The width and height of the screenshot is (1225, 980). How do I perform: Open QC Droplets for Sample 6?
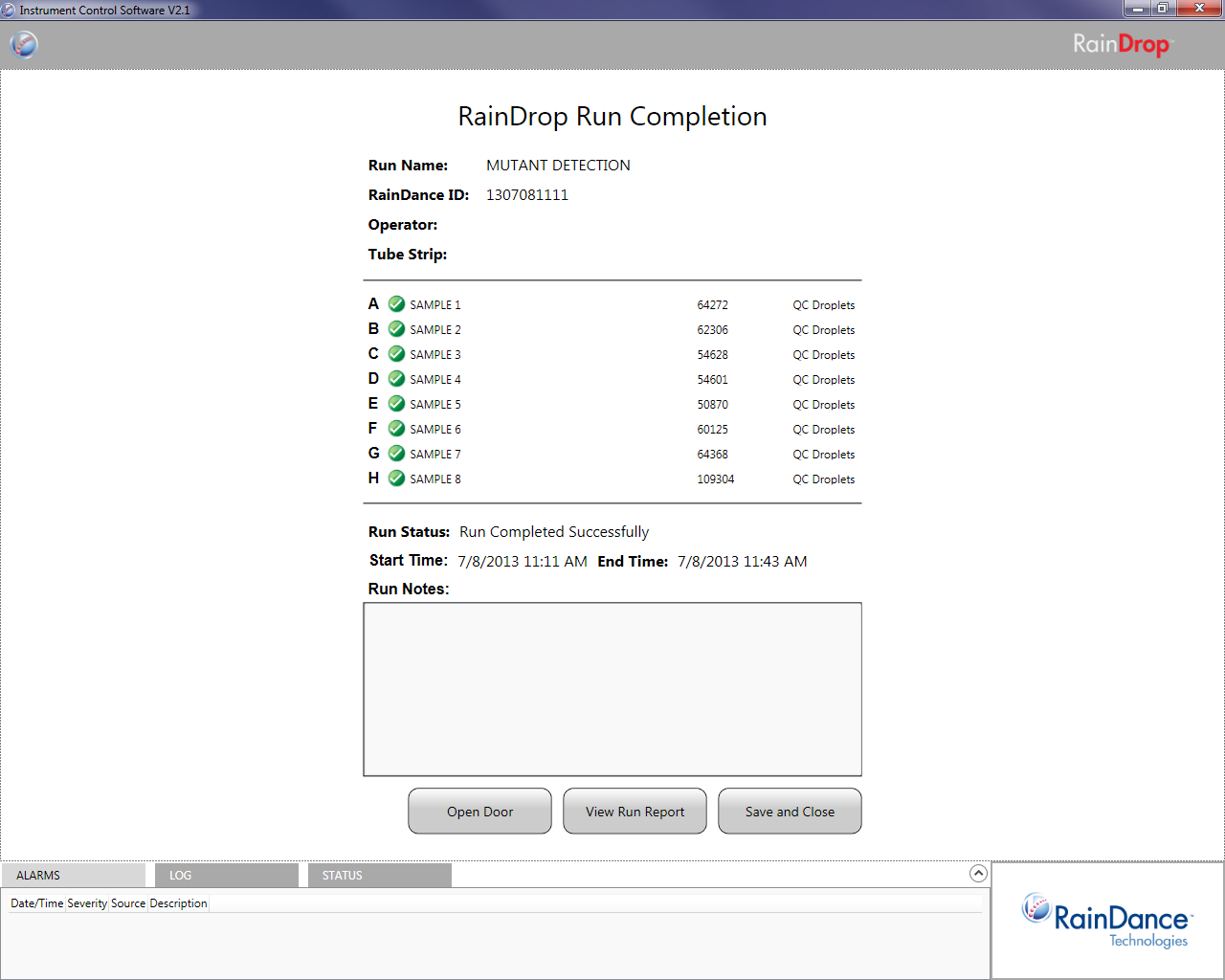point(823,430)
